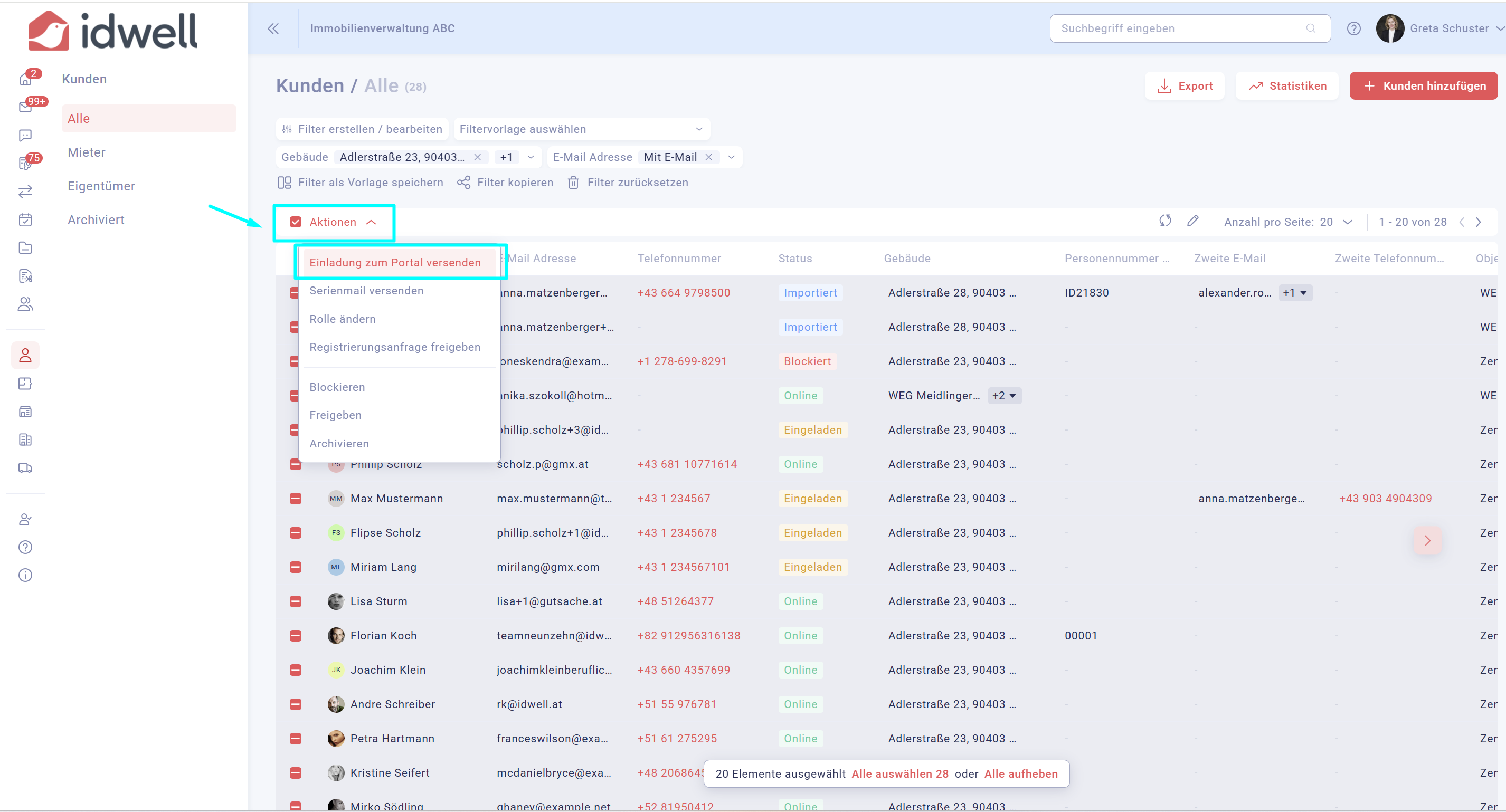The height and width of the screenshot is (812, 1506).
Task: Expand +2 badge next to WEG Meidlinger
Action: pos(1004,396)
